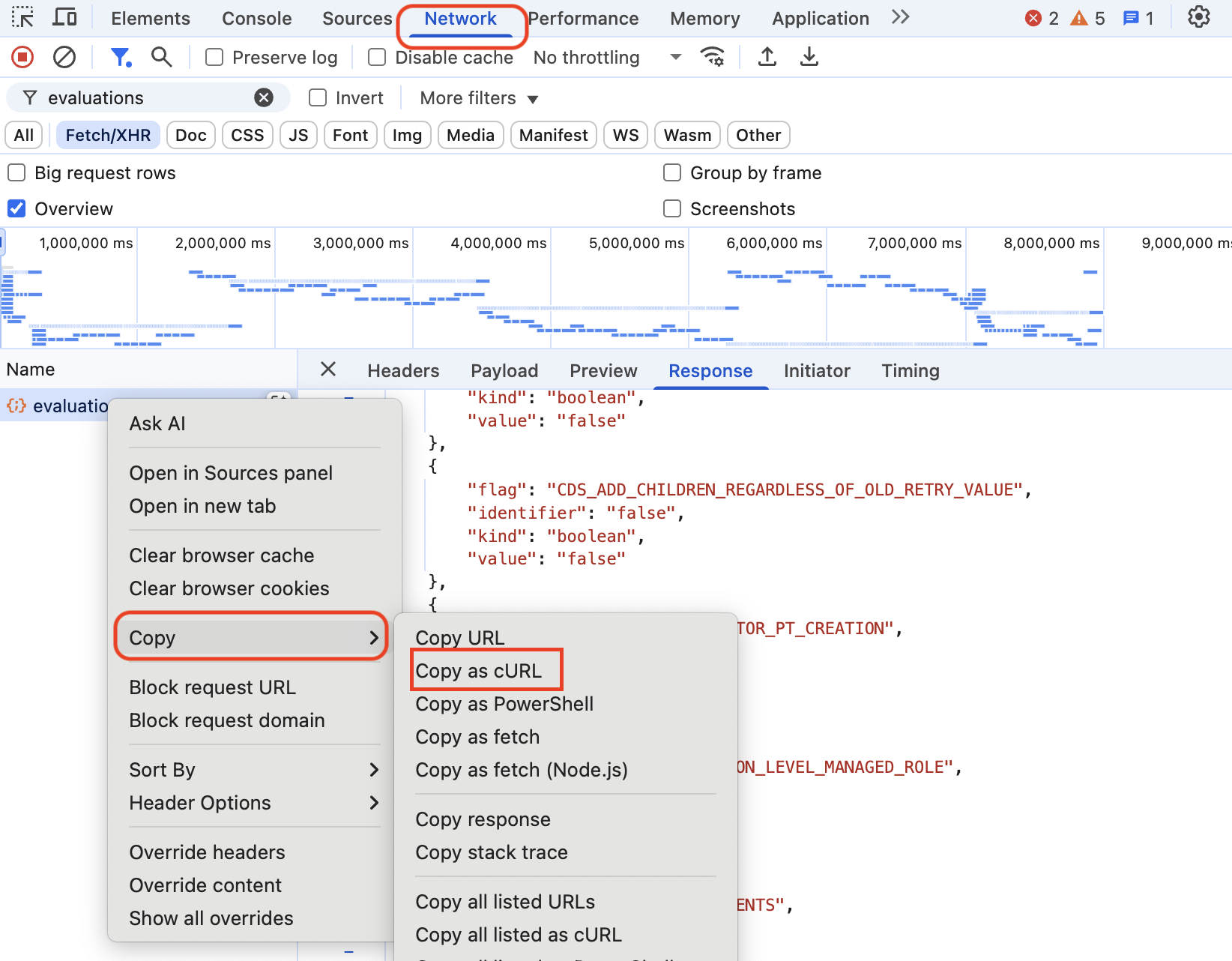Select the Fetch/XHR filter button
The image size is (1232, 961).
pos(108,136)
